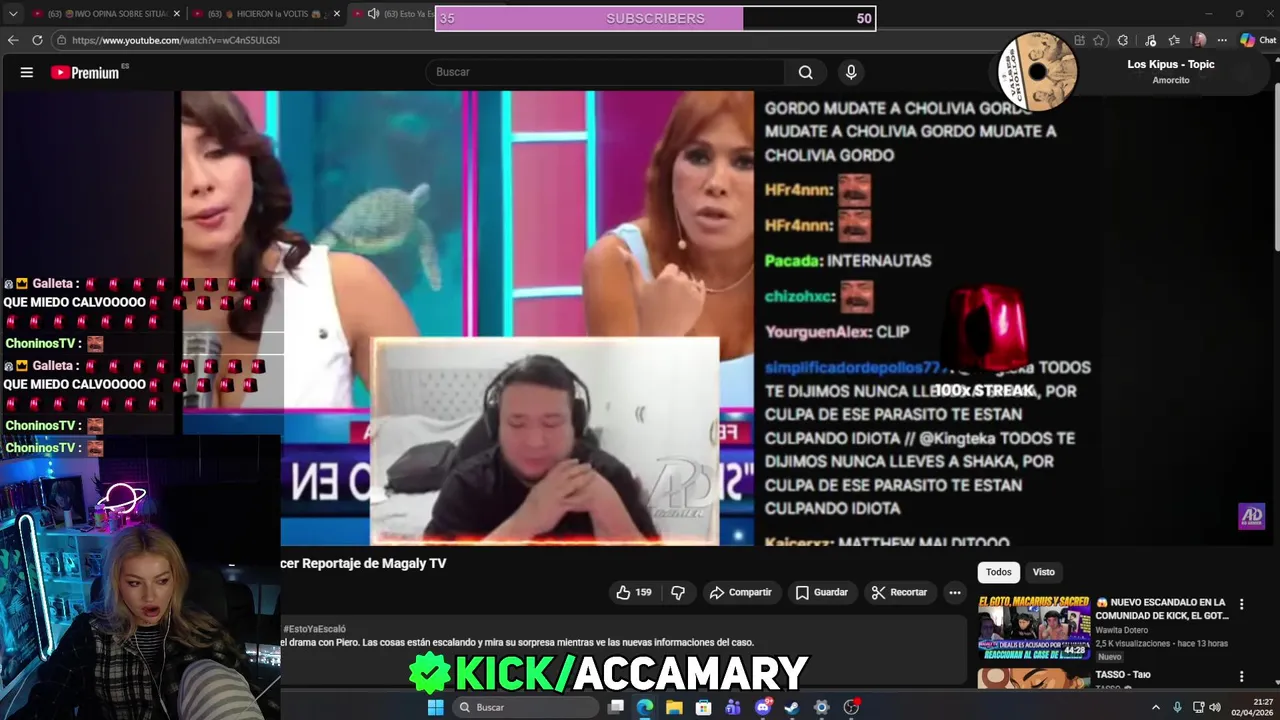Open Microsoft Store from the taskbar
This screenshot has height=720, width=1280.
(703, 707)
